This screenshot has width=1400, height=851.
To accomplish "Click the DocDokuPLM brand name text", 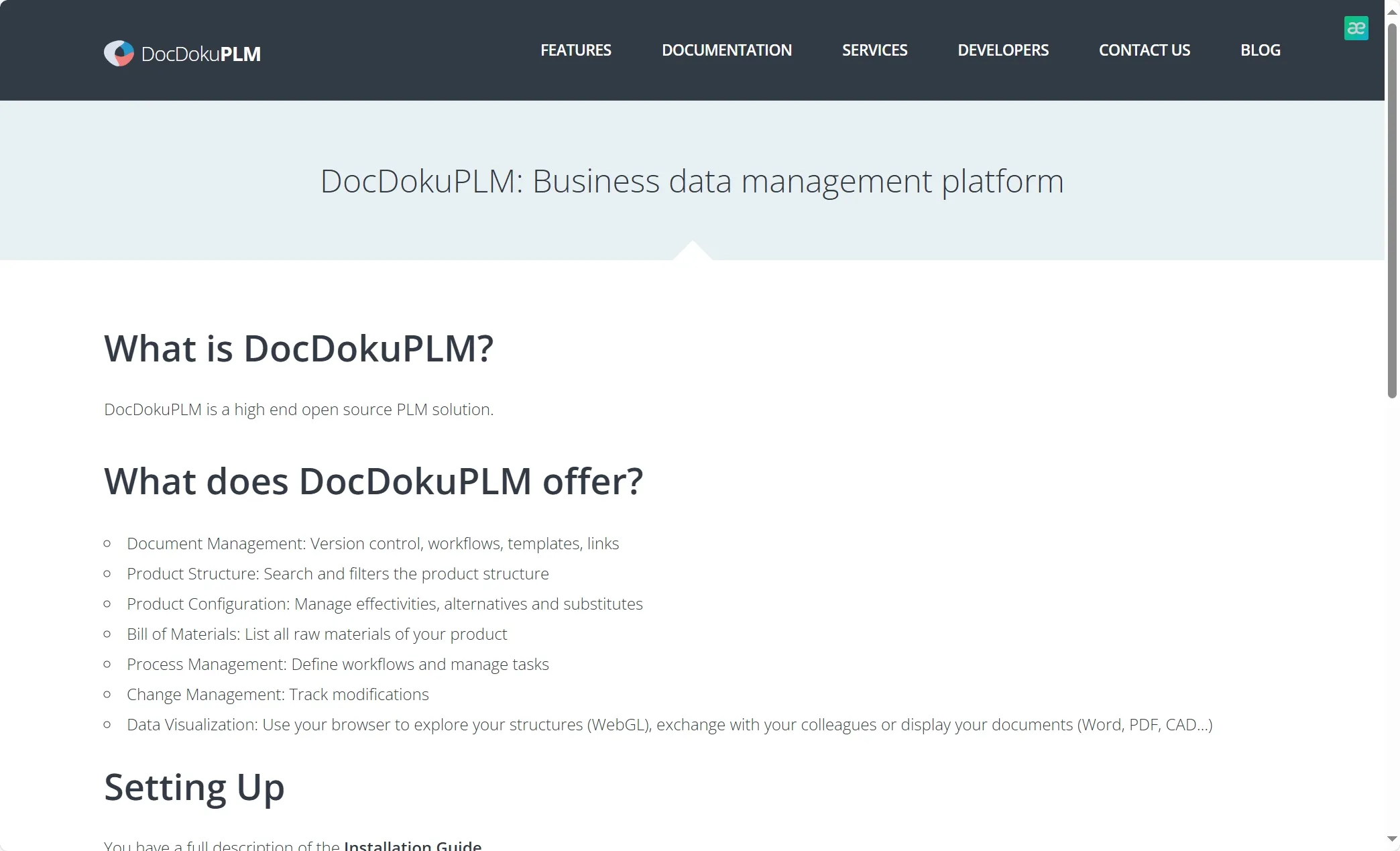I will [201, 54].
